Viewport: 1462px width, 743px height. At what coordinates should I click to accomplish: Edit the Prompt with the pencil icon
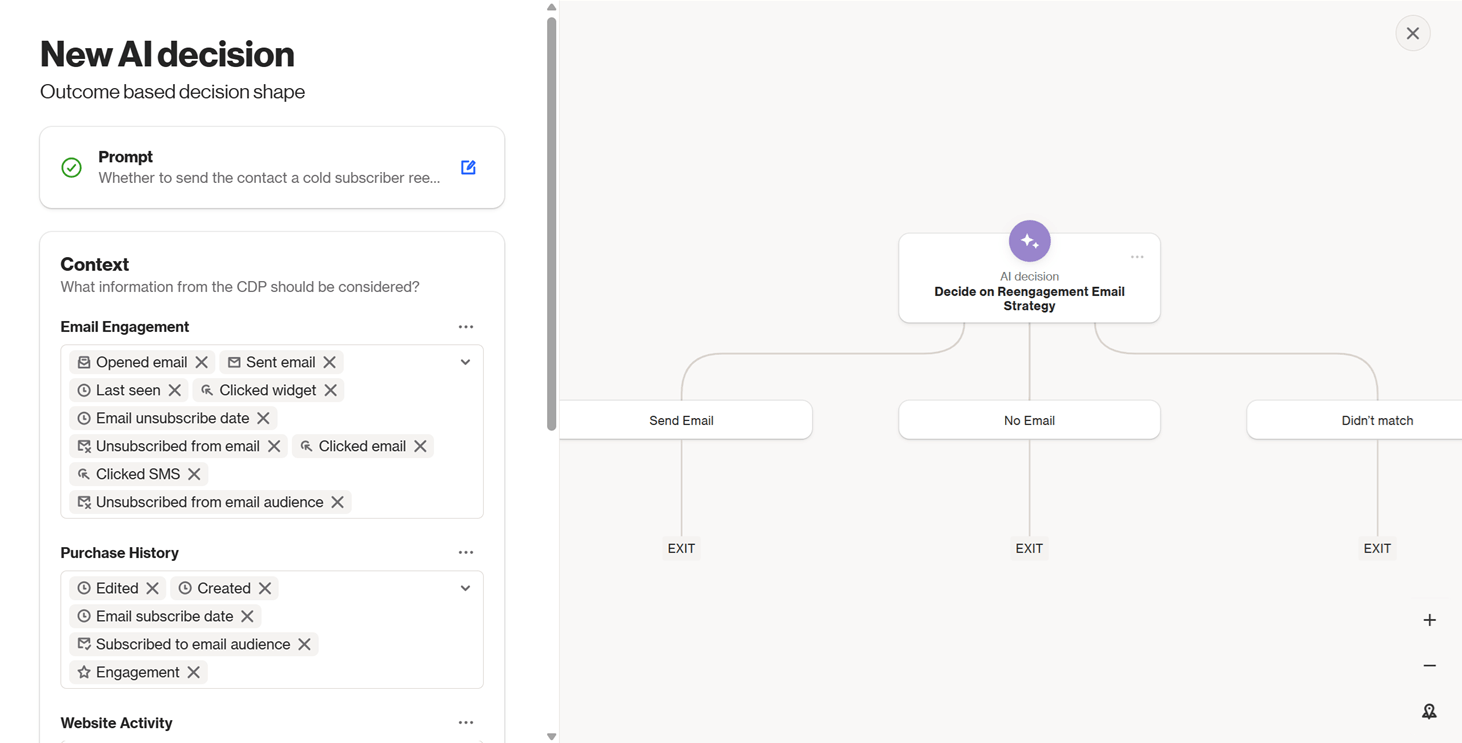tap(468, 167)
